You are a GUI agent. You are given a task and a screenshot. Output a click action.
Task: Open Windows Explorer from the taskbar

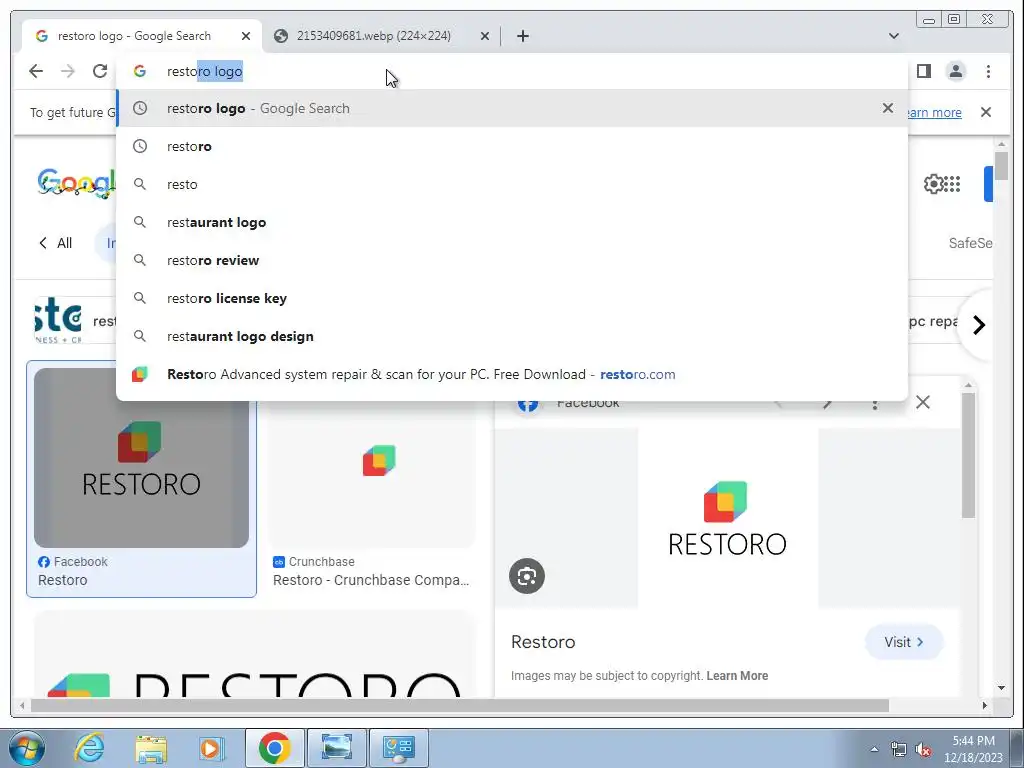(151, 748)
